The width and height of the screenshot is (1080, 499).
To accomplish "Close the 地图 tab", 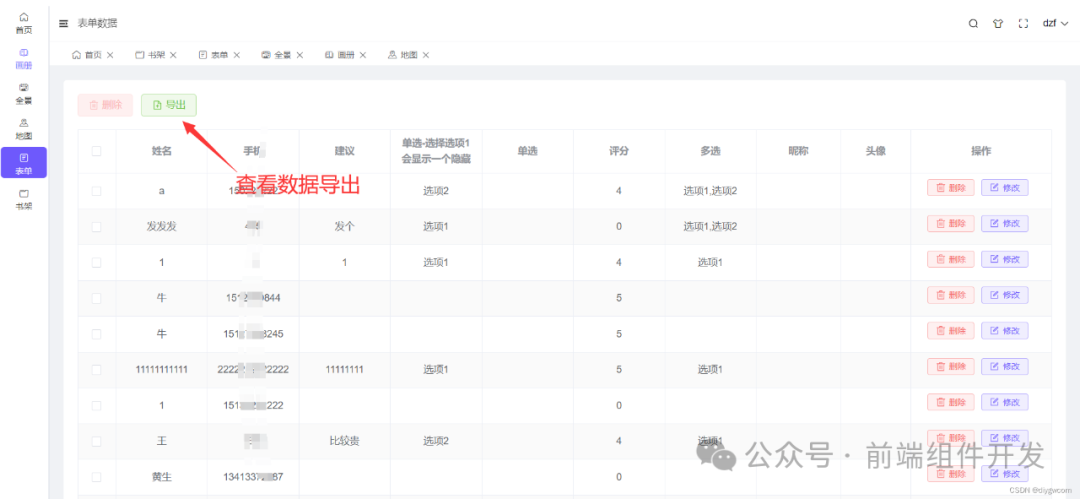I will pos(426,55).
